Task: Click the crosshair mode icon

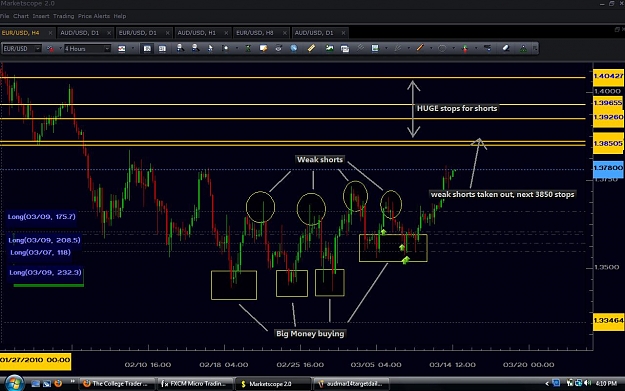Action: 226,48
